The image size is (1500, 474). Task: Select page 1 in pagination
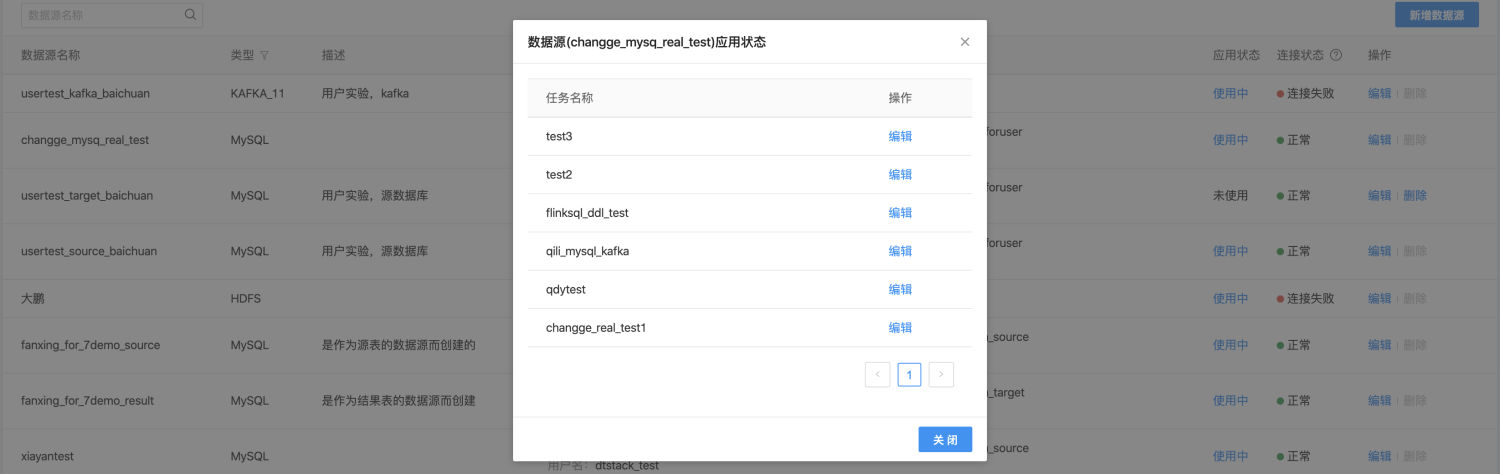click(909, 375)
